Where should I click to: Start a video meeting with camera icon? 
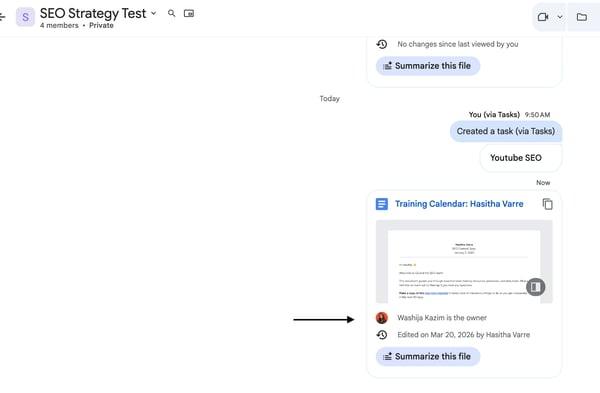tap(543, 17)
